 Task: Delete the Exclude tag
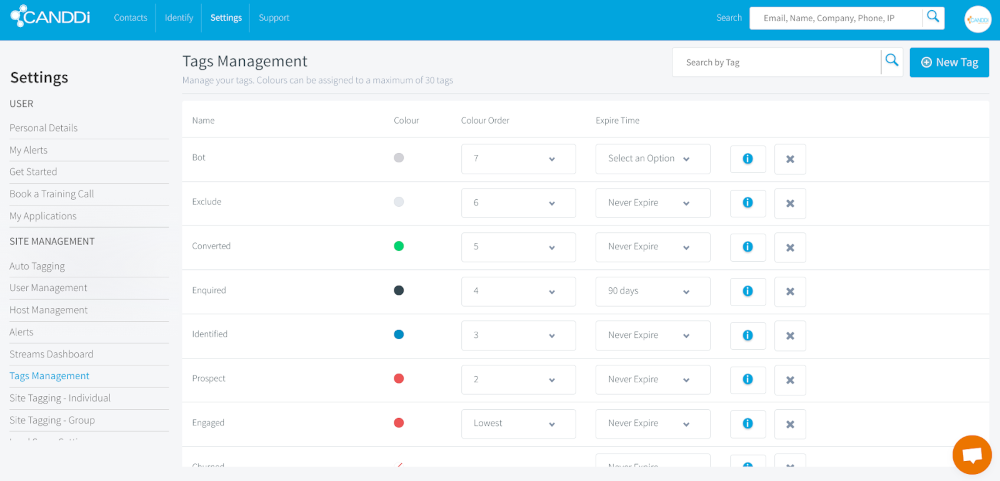pyautogui.click(x=790, y=203)
